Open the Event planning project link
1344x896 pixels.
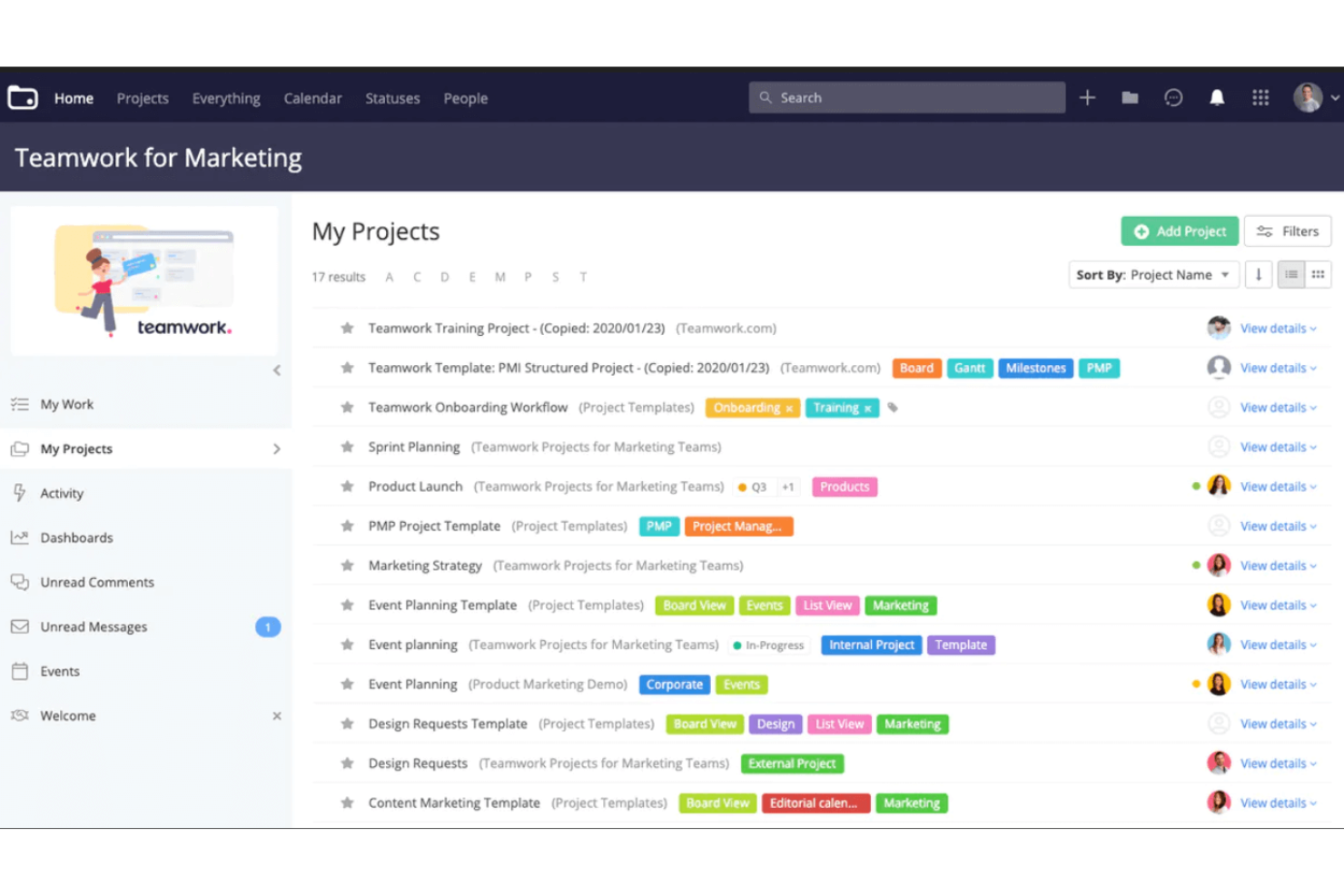[x=413, y=645]
